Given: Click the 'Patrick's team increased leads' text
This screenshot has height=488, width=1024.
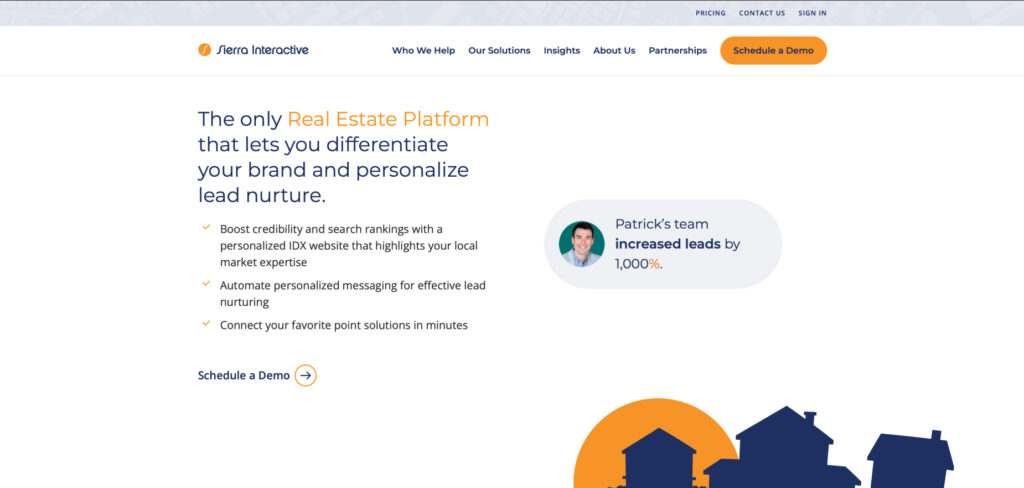Looking at the screenshot, I should tap(677, 244).
